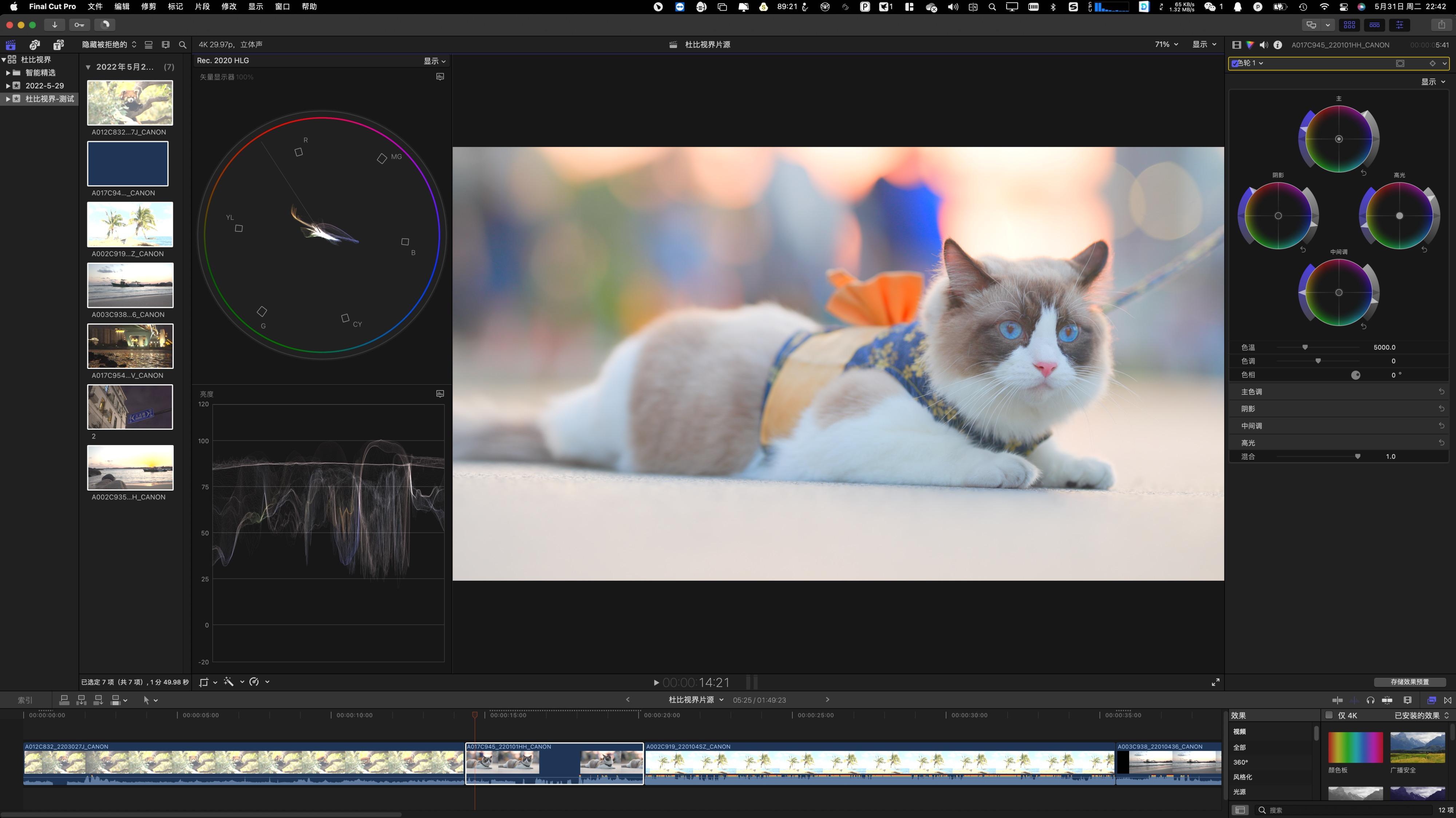
Task: Open the color inspector tab icon
Action: (x=1250, y=45)
